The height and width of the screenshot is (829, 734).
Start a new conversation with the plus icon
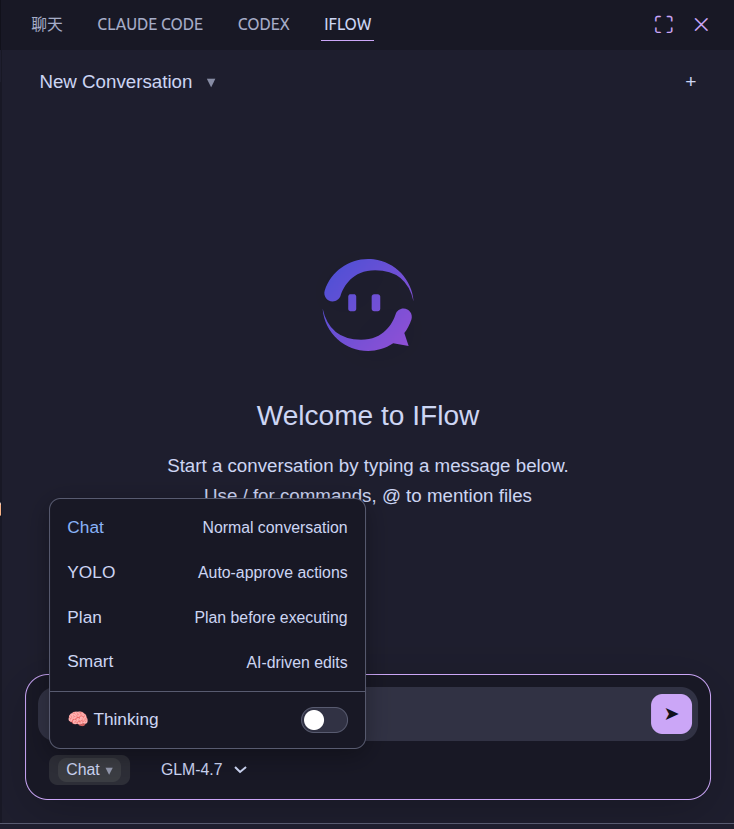[x=691, y=82]
